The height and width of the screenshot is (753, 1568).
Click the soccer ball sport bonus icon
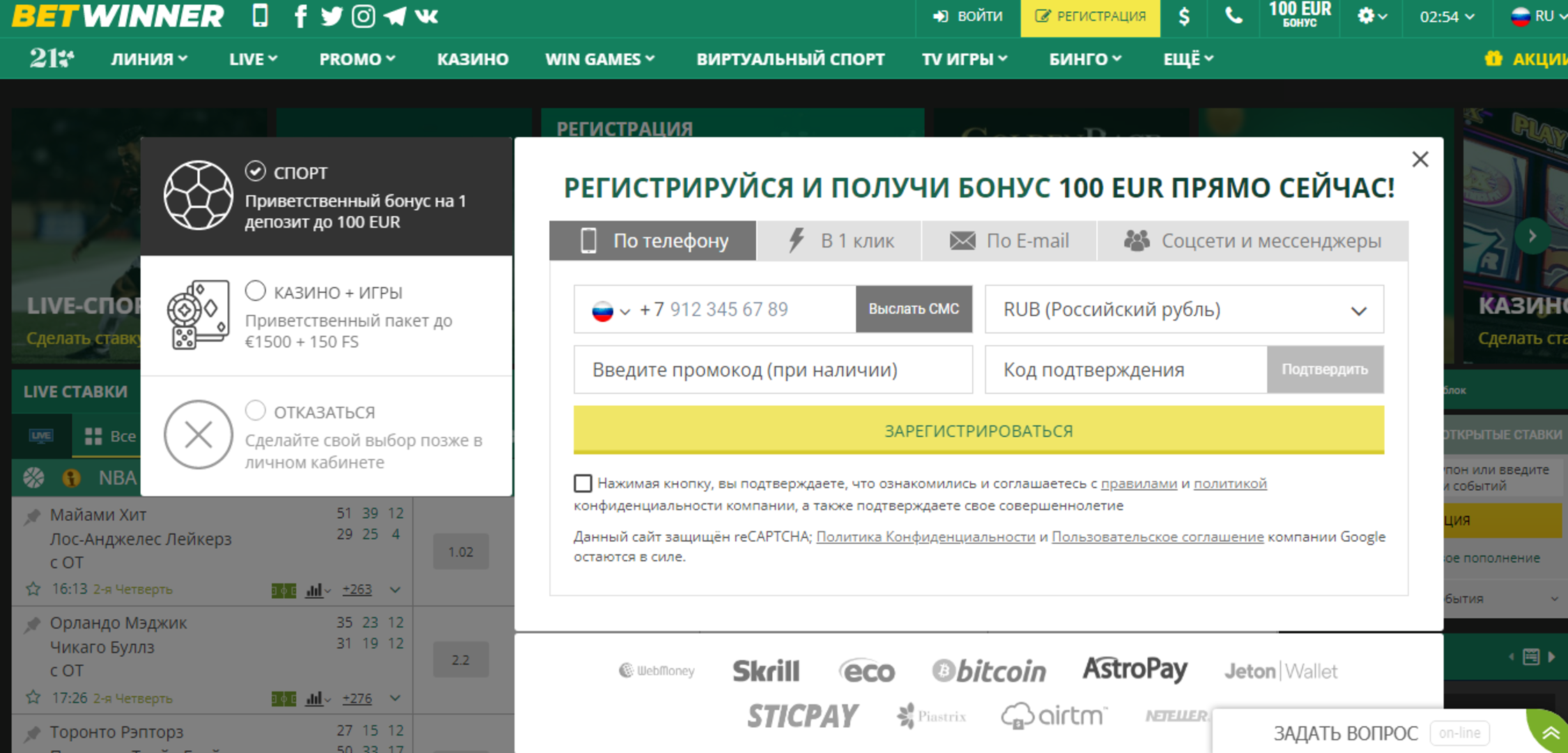(x=198, y=195)
